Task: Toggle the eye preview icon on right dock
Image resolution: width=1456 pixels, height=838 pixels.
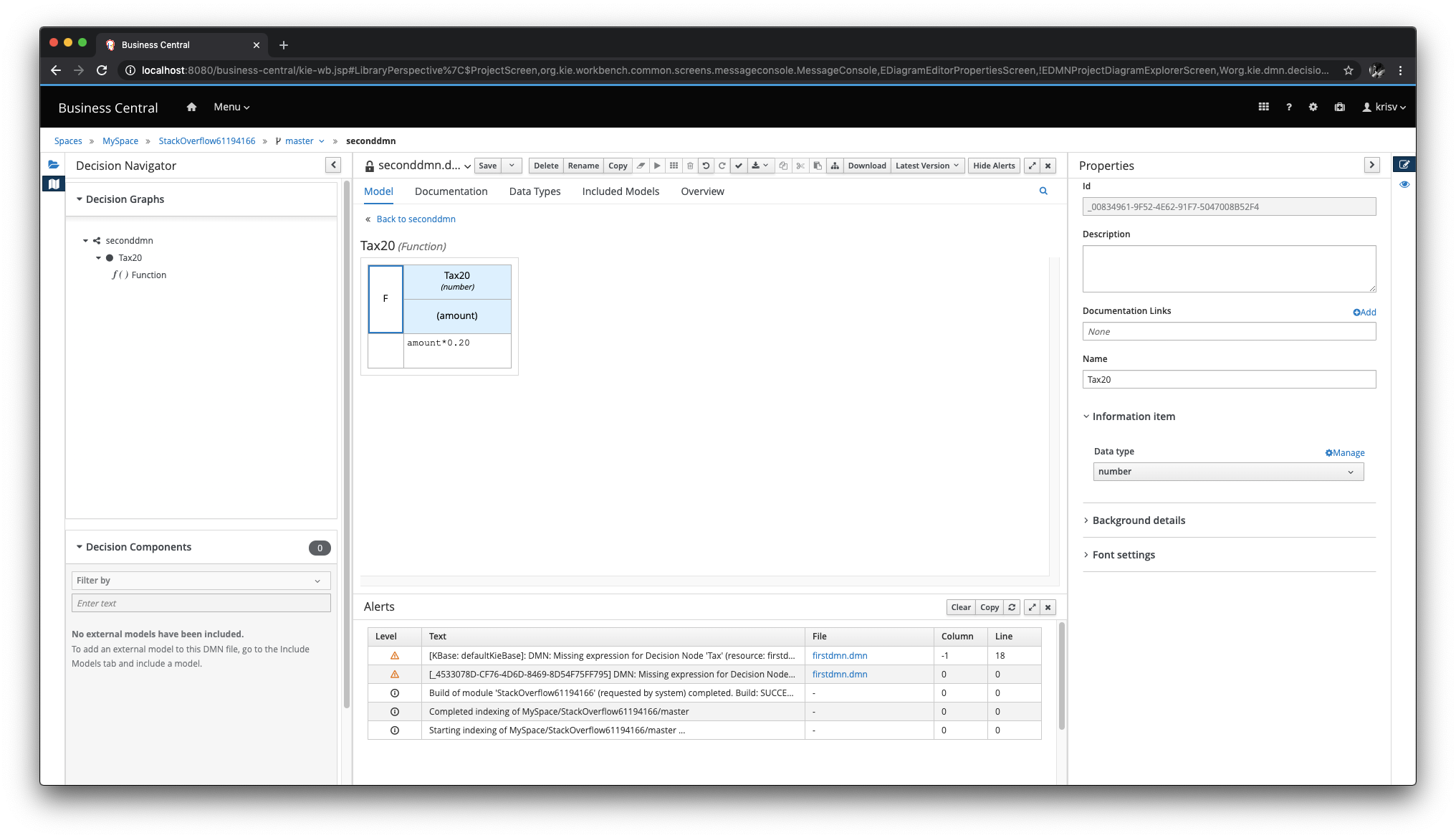Action: point(1404,185)
